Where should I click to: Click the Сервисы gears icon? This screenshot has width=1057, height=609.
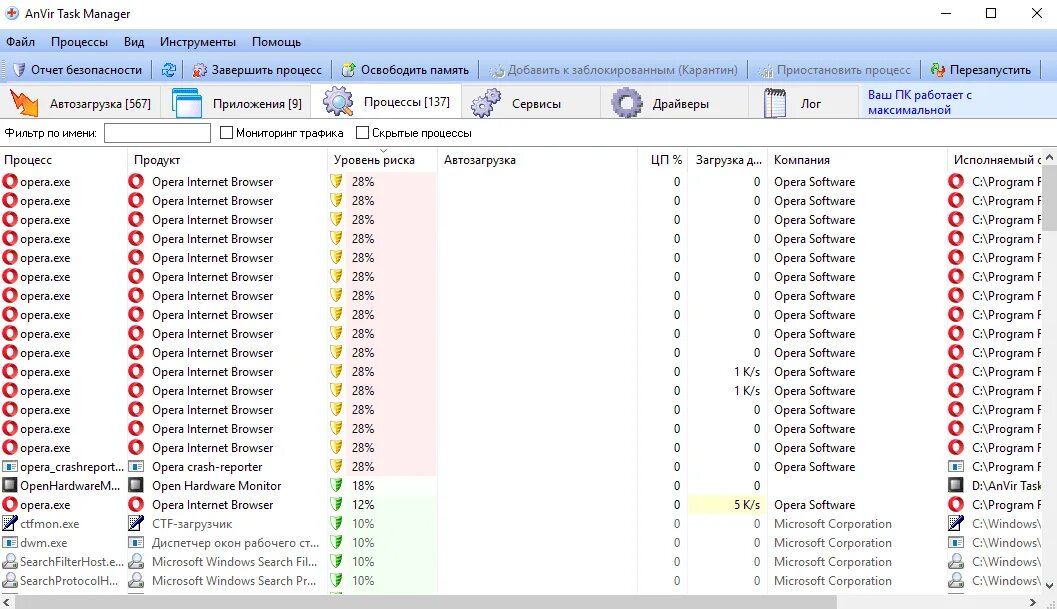485,103
